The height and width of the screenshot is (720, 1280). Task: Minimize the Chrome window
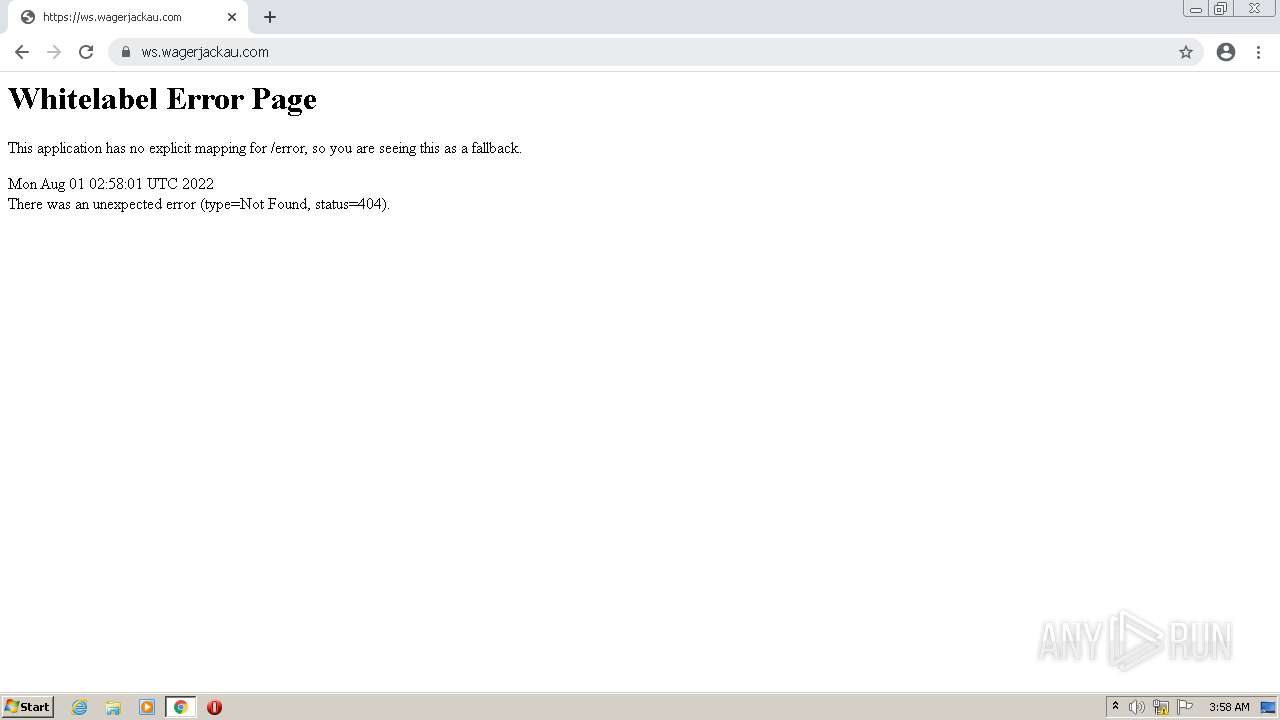click(1196, 9)
